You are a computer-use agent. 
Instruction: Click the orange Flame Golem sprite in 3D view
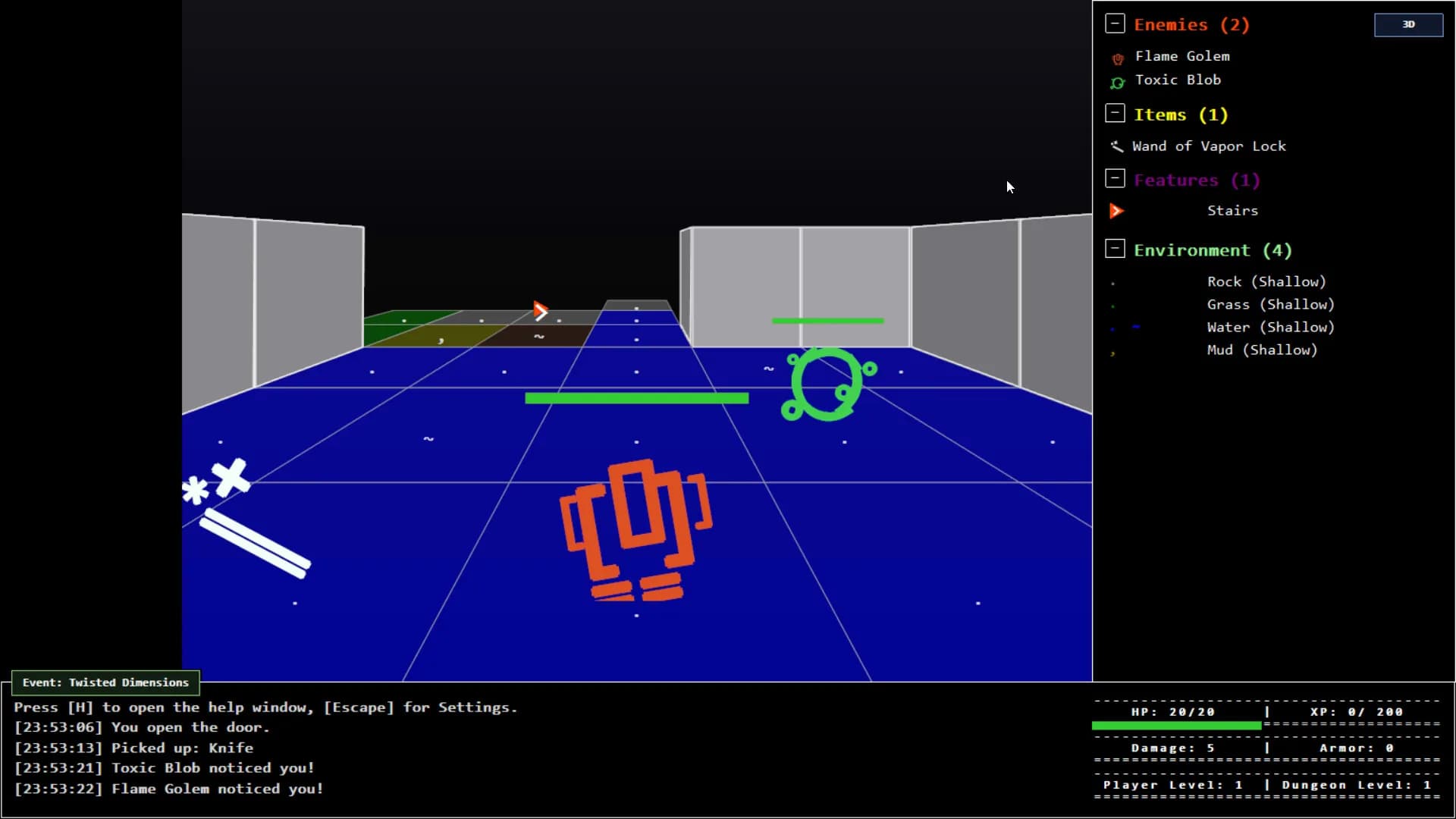(635, 529)
